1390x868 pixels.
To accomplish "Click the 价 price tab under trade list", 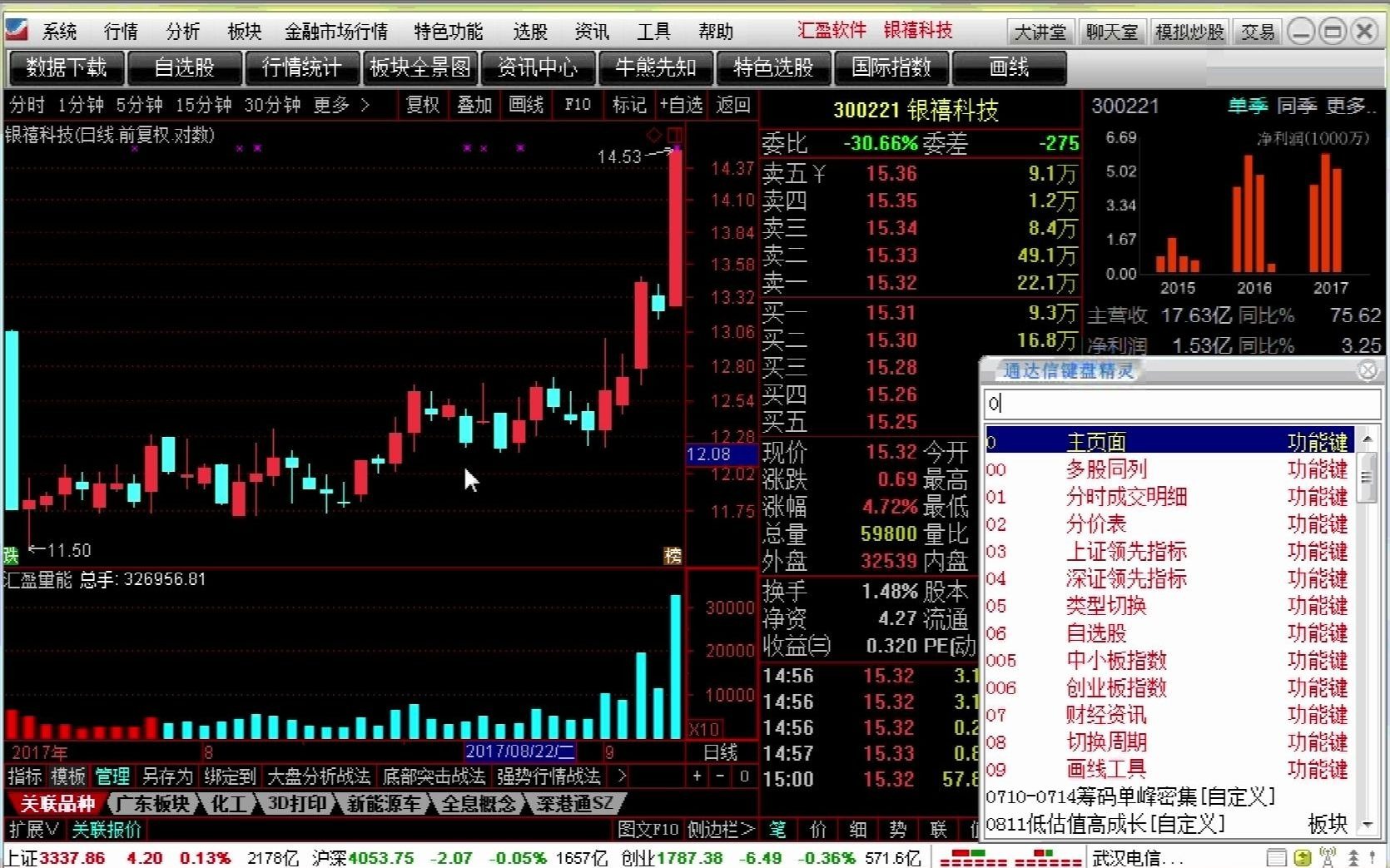I will tap(818, 829).
